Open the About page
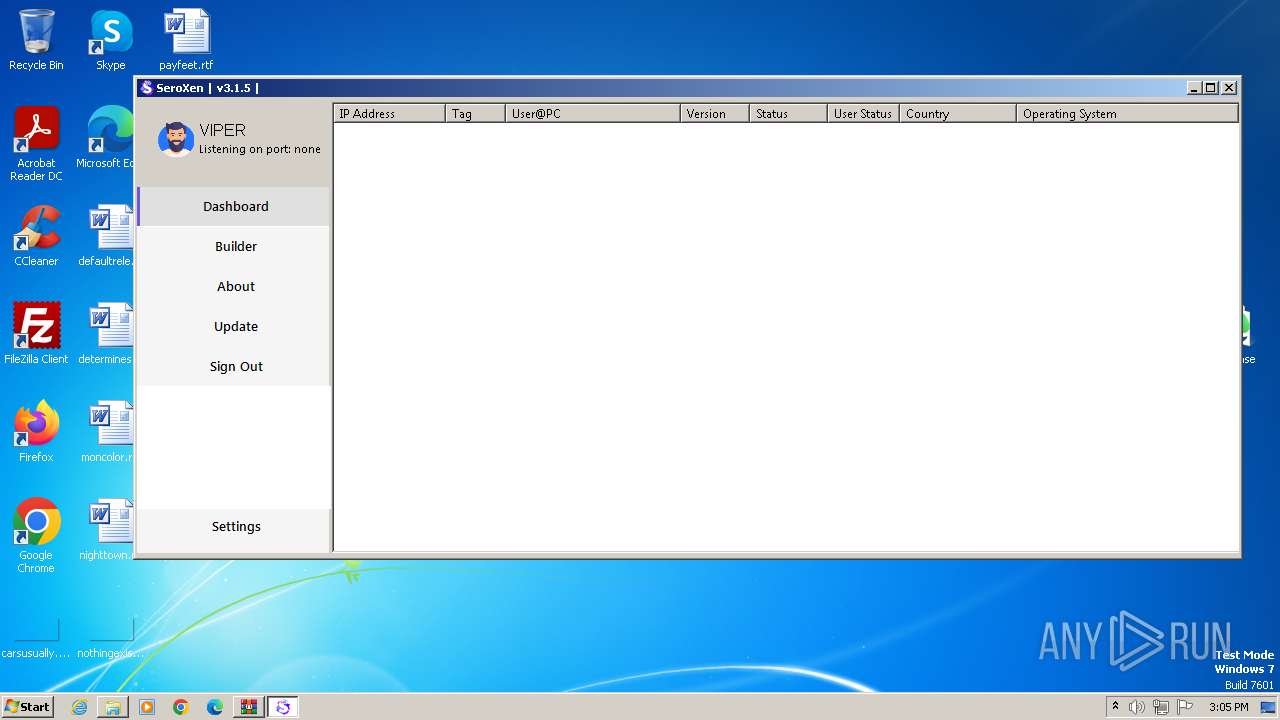The width and height of the screenshot is (1280, 720). click(234, 286)
